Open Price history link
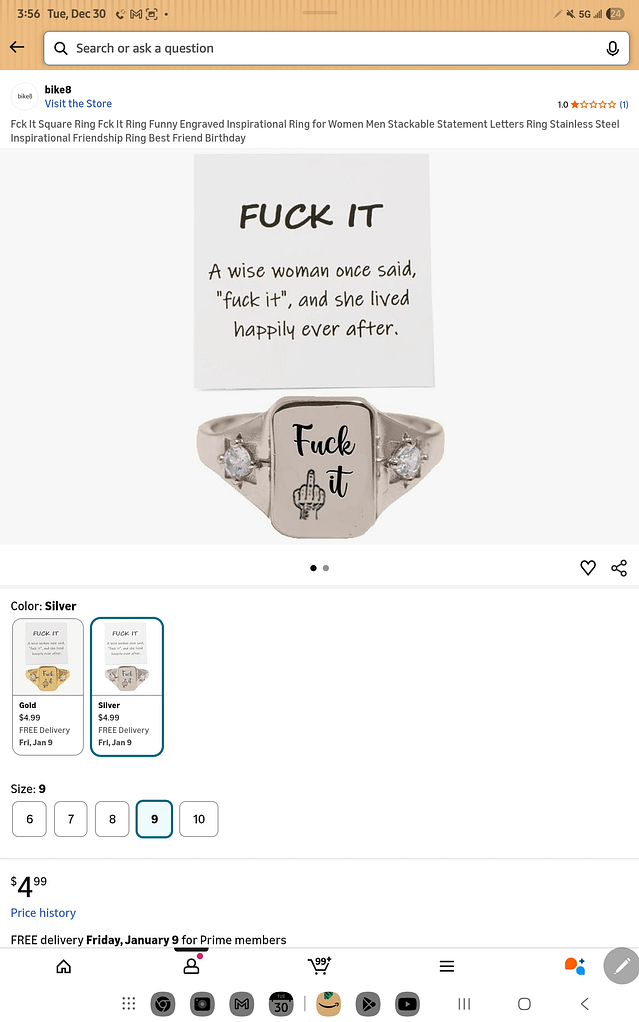The image size is (639, 1022). pos(43,912)
